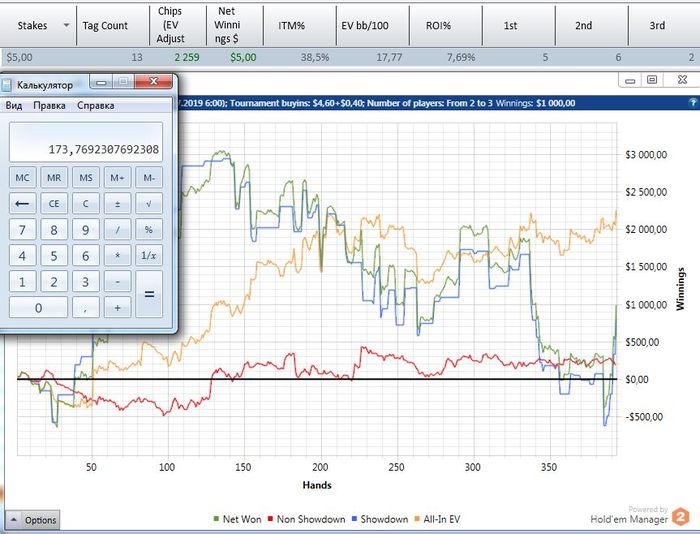Select the $5,00 stakes row cell
This screenshot has width=700, height=534.
coord(20,58)
